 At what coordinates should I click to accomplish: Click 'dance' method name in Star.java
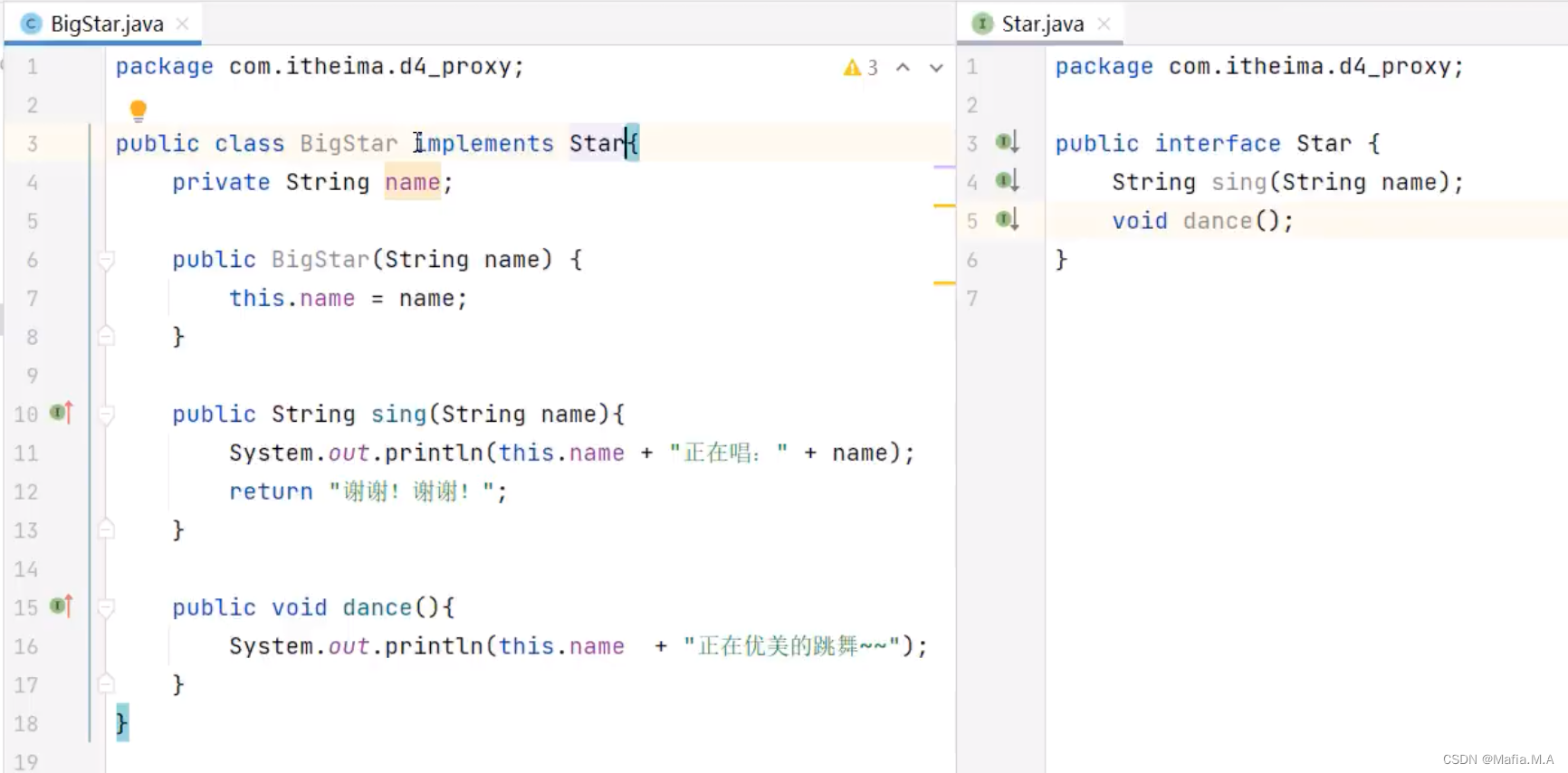coord(1218,221)
